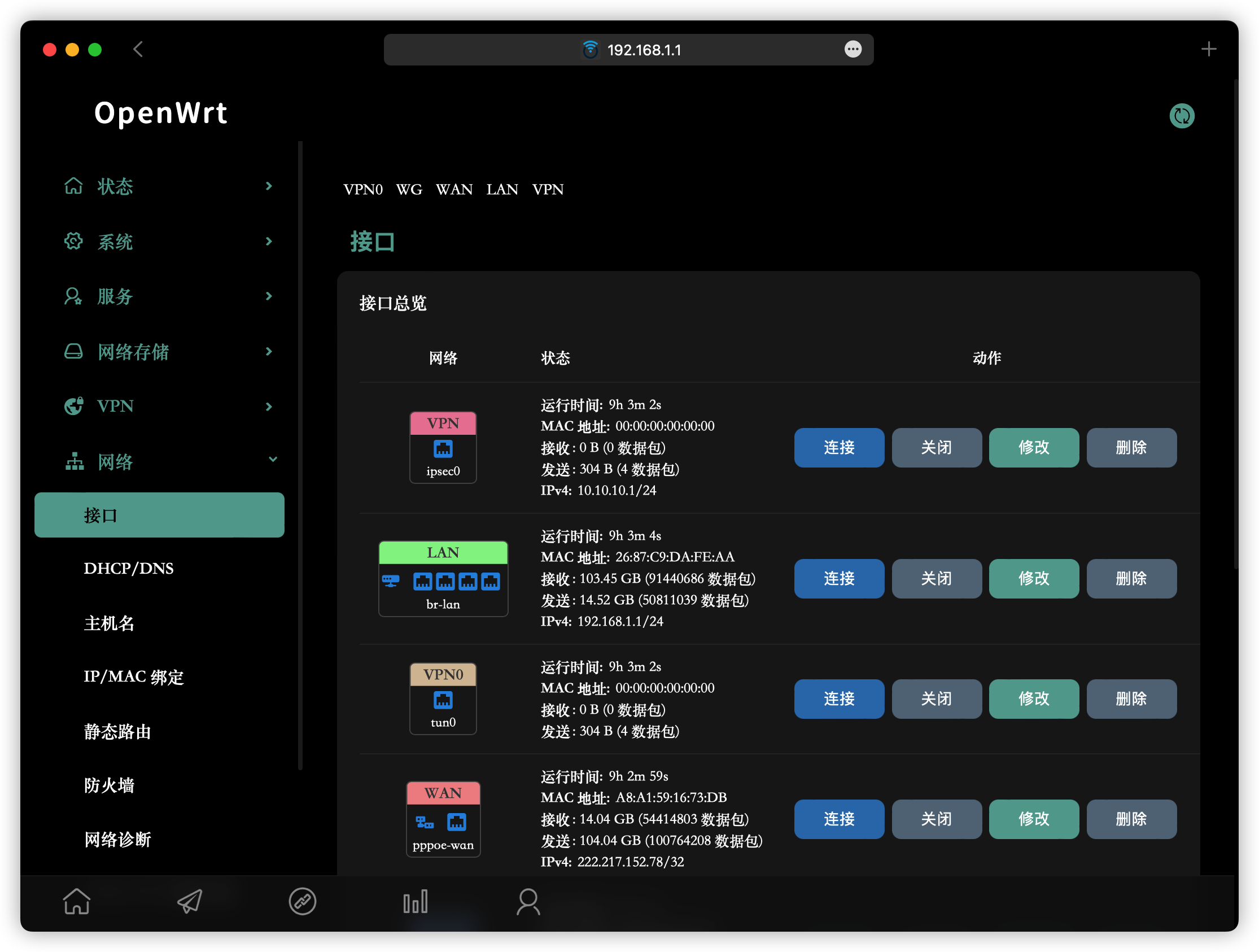Open a new tab with plus icon
1259x952 pixels.
[x=1208, y=50]
